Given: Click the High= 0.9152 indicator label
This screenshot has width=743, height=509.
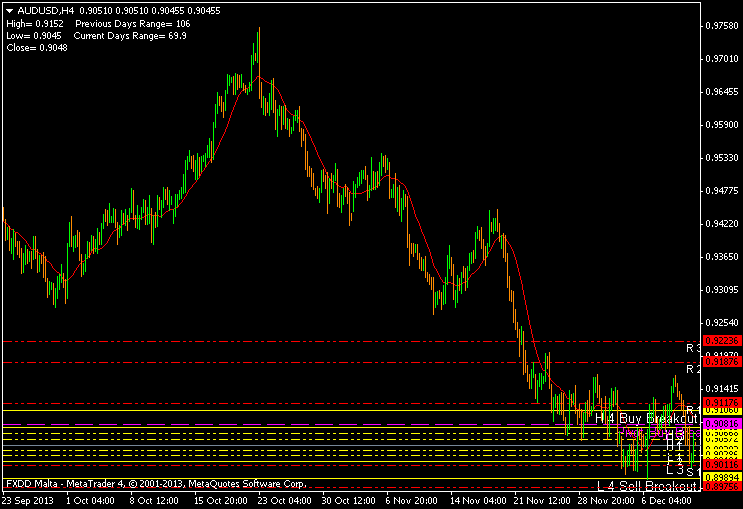Looking at the screenshot, I should tap(34, 23).
